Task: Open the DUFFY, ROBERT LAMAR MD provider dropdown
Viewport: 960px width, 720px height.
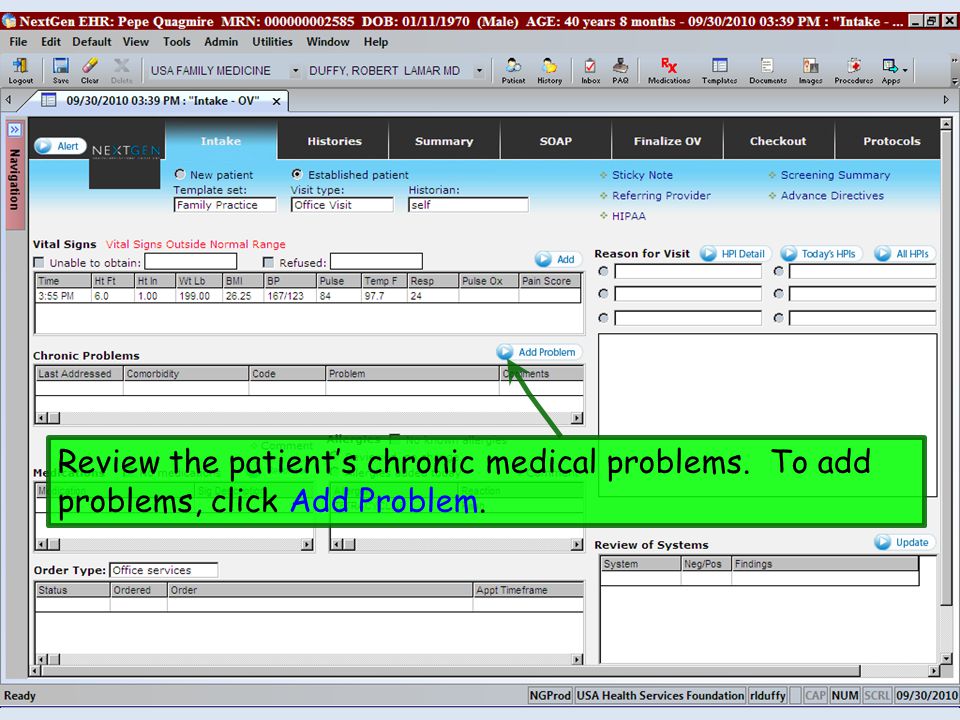Action: click(479, 71)
